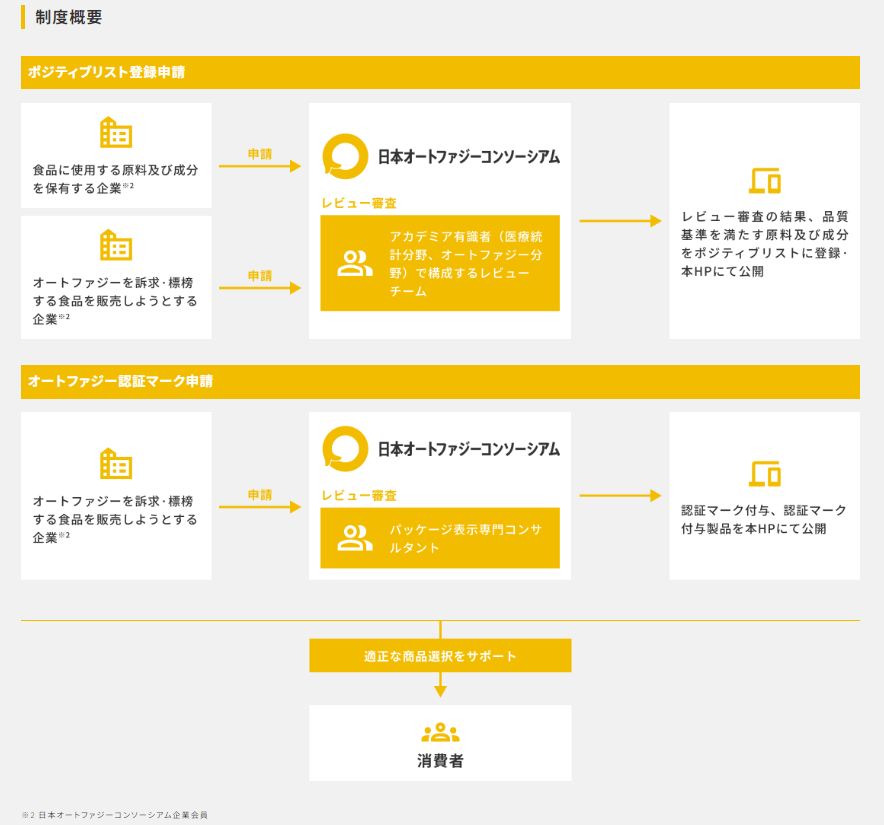
Task: Click the 消費者 label
Action: pyautogui.click(x=440, y=761)
